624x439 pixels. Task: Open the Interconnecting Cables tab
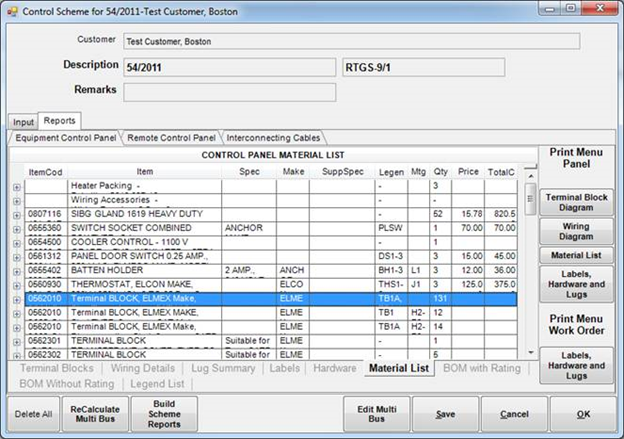click(x=273, y=137)
